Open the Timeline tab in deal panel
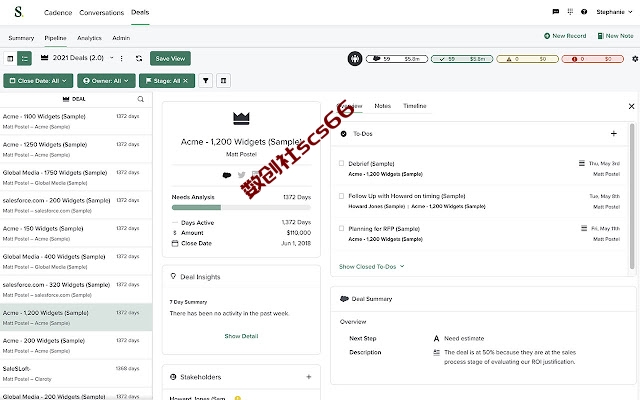This screenshot has width=640, height=400. coord(415,106)
